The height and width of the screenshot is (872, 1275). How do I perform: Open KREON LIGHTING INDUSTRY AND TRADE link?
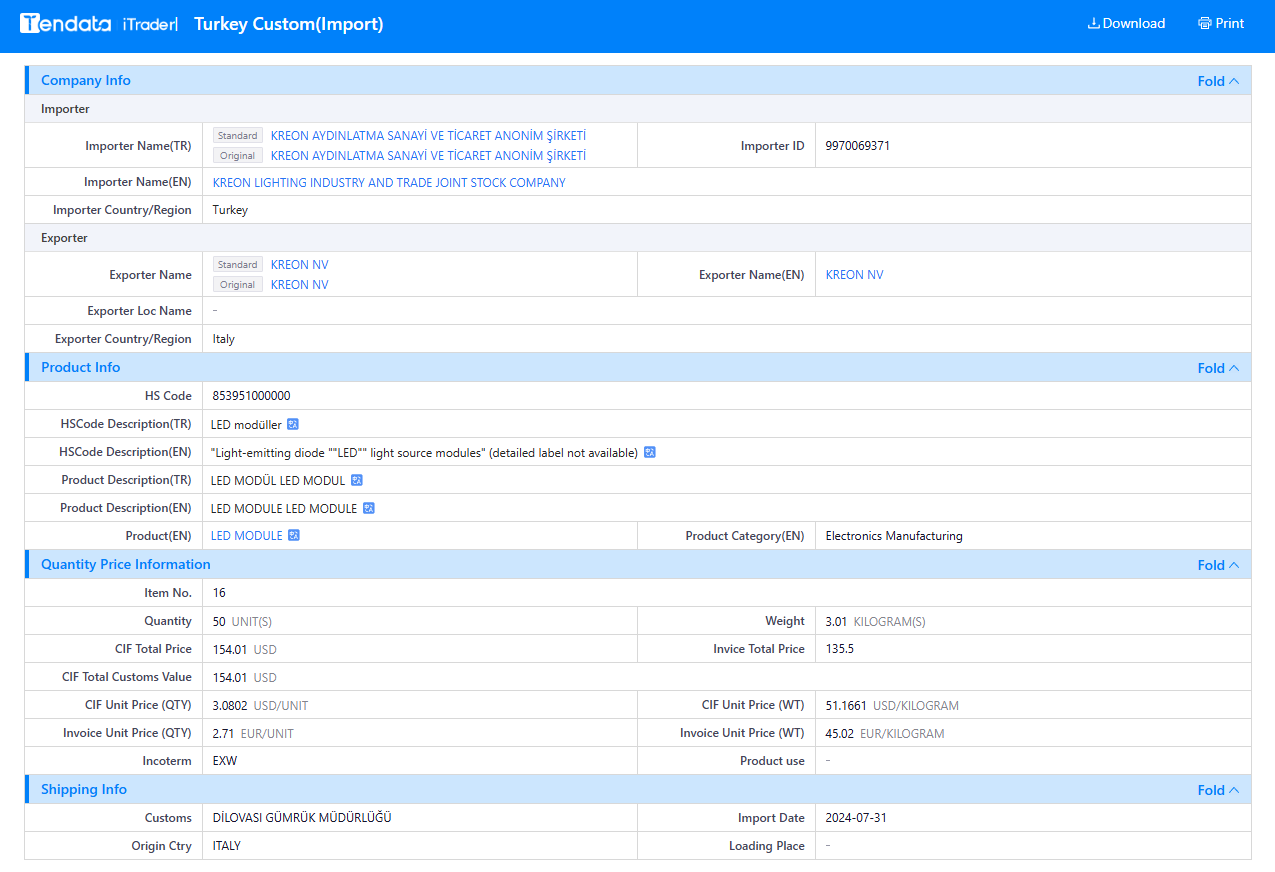(389, 183)
